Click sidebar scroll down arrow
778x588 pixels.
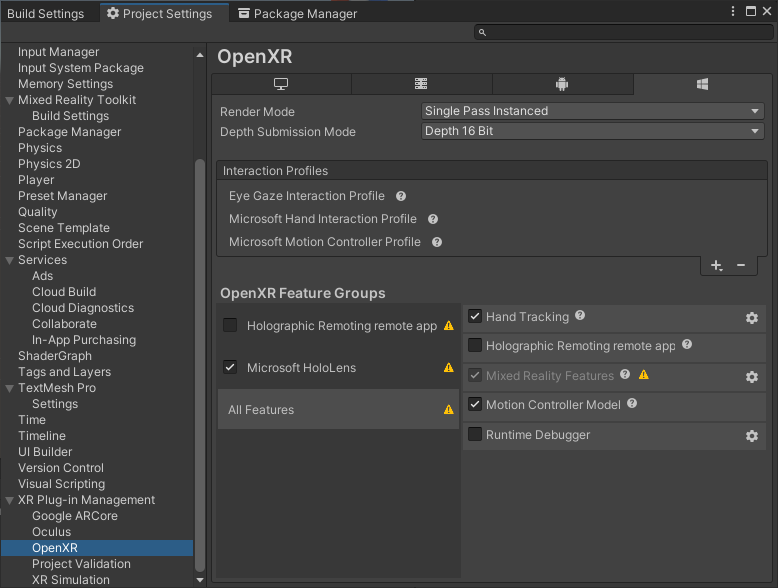pyautogui.click(x=200, y=580)
